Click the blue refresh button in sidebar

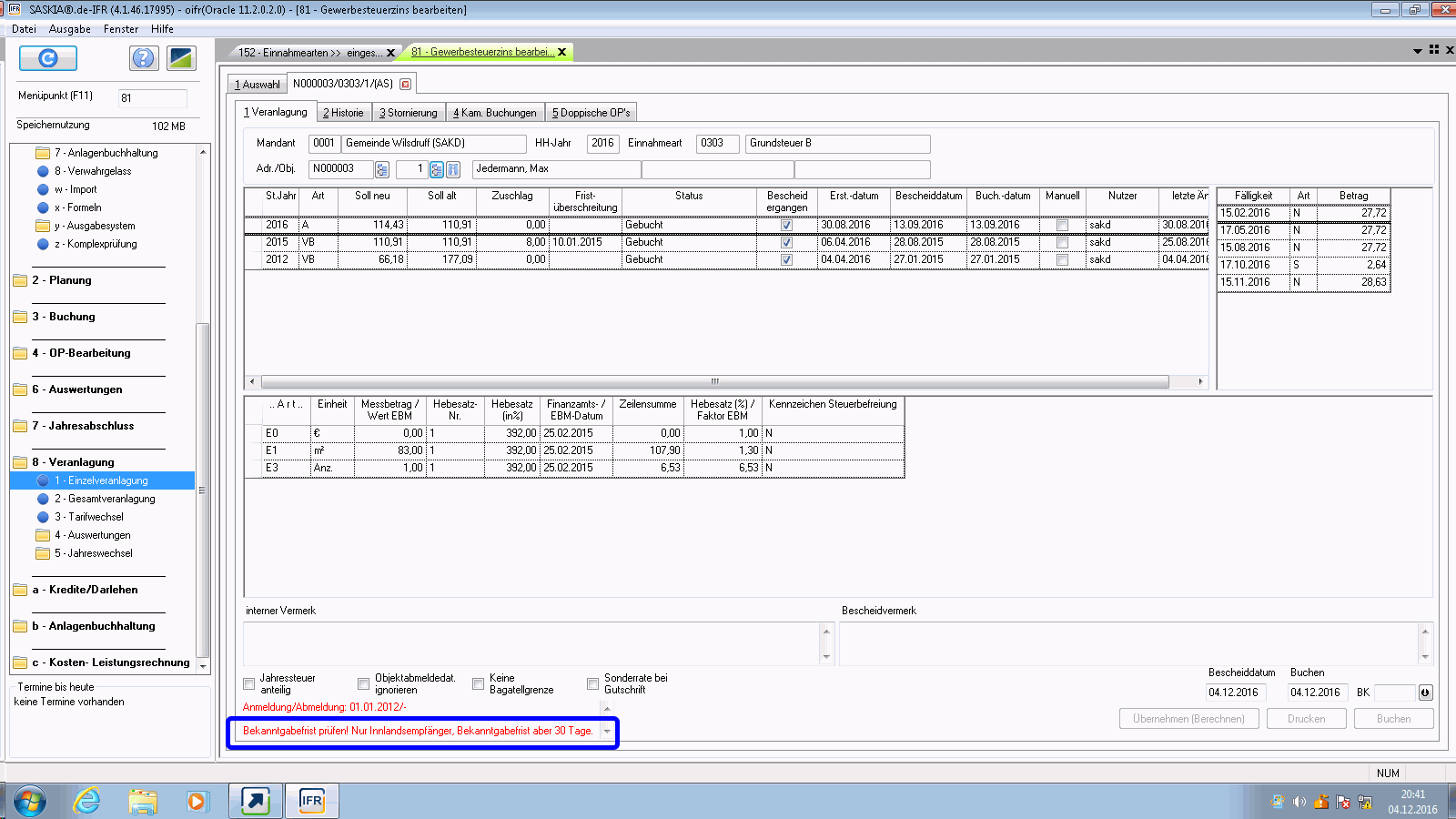click(x=48, y=58)
